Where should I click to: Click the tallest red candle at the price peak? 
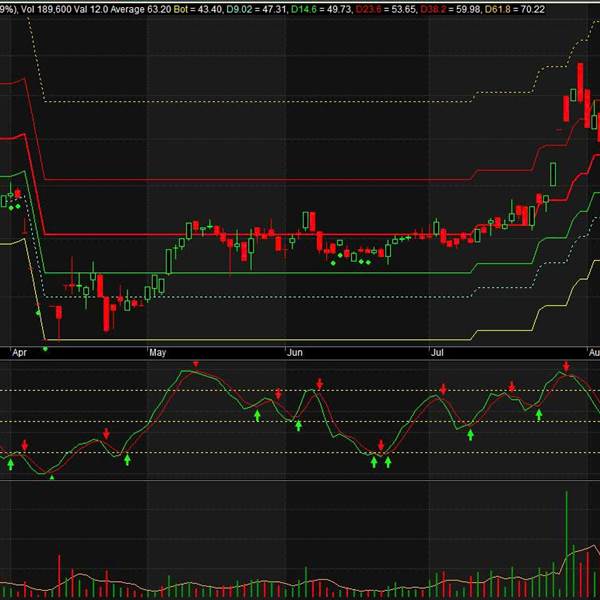coord(580,83)
